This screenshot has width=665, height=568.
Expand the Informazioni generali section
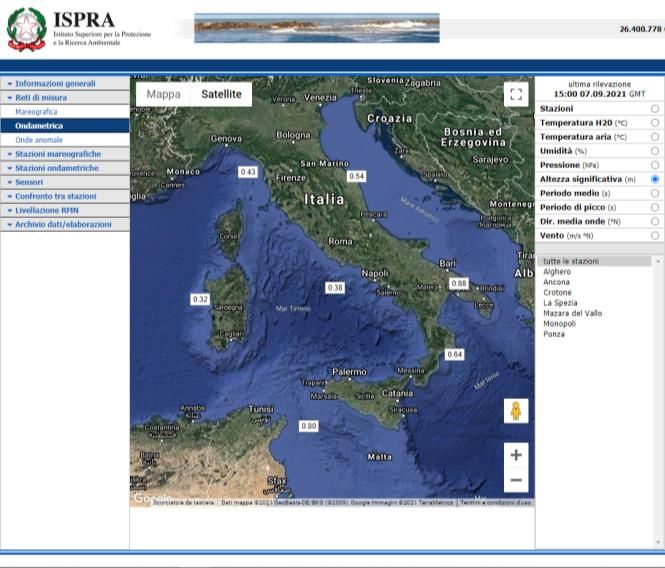55,84
